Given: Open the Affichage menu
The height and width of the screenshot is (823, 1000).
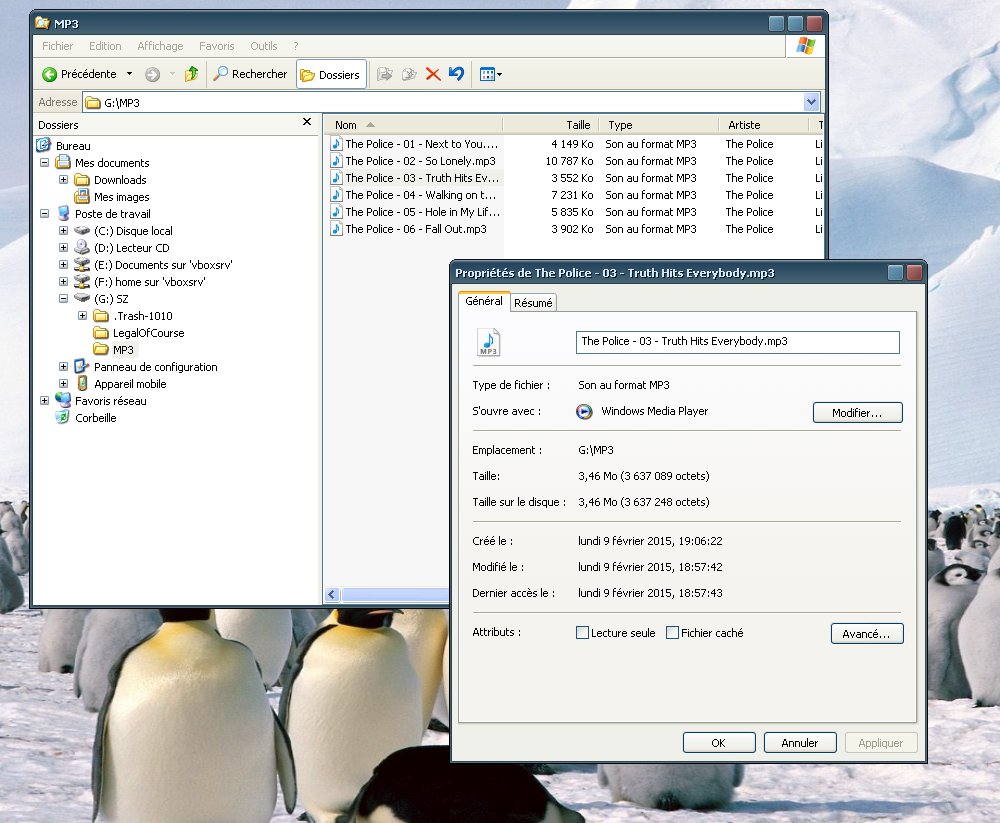Looking at the screenshot, I should (x=160, y=46).
